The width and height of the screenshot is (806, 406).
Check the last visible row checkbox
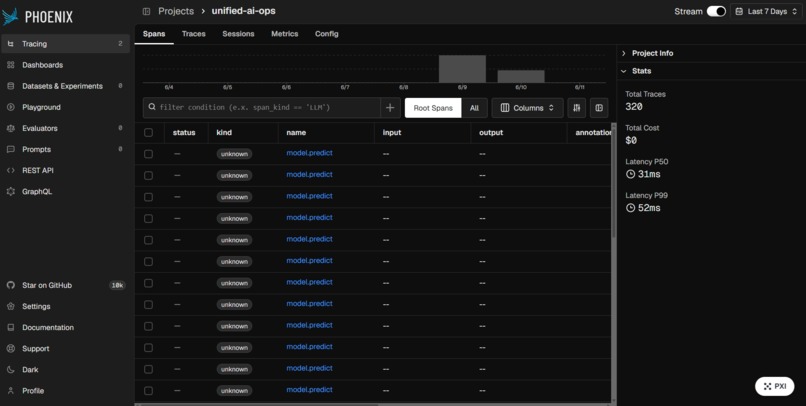click(x=149, y=391)
